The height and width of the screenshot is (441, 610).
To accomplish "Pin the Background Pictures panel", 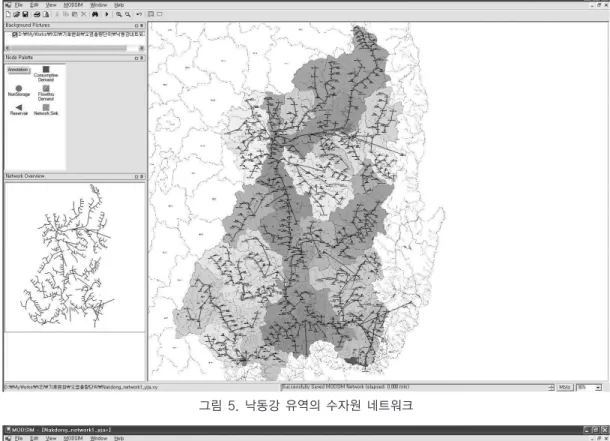I will click(142, 26).
